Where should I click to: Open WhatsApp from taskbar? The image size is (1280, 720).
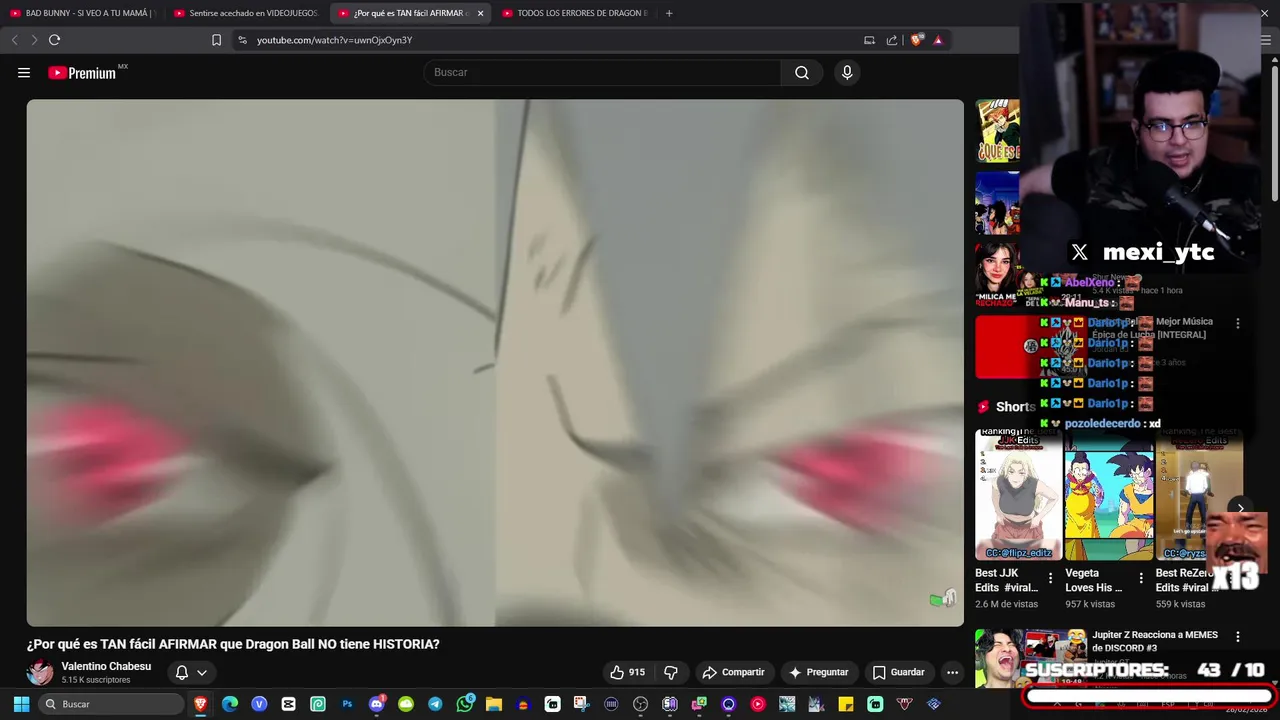tap(465, 704)
